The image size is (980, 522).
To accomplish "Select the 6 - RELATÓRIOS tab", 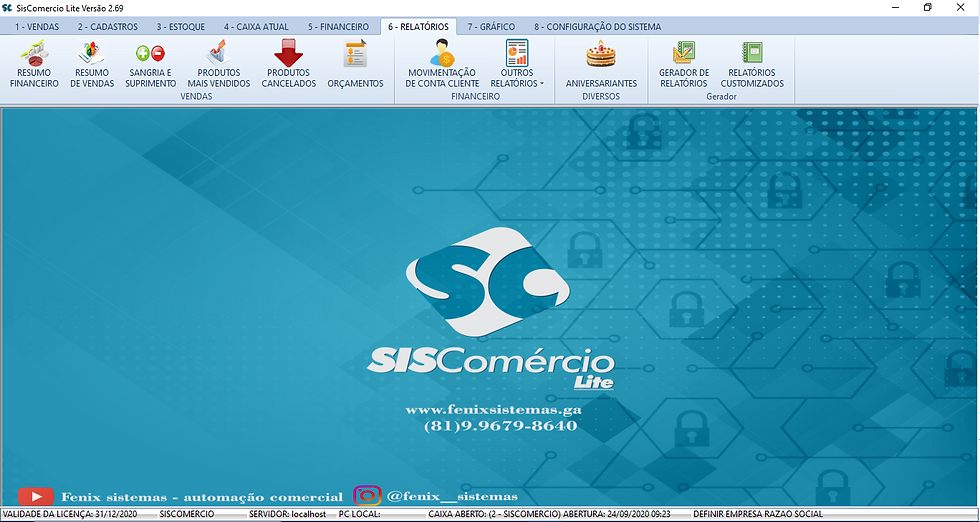I will [418, 26].
